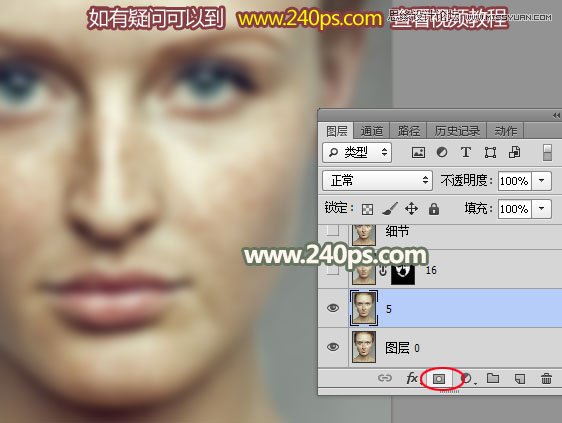Click the 填充 100% value field

pyautogui.click(x=514, y=209)
